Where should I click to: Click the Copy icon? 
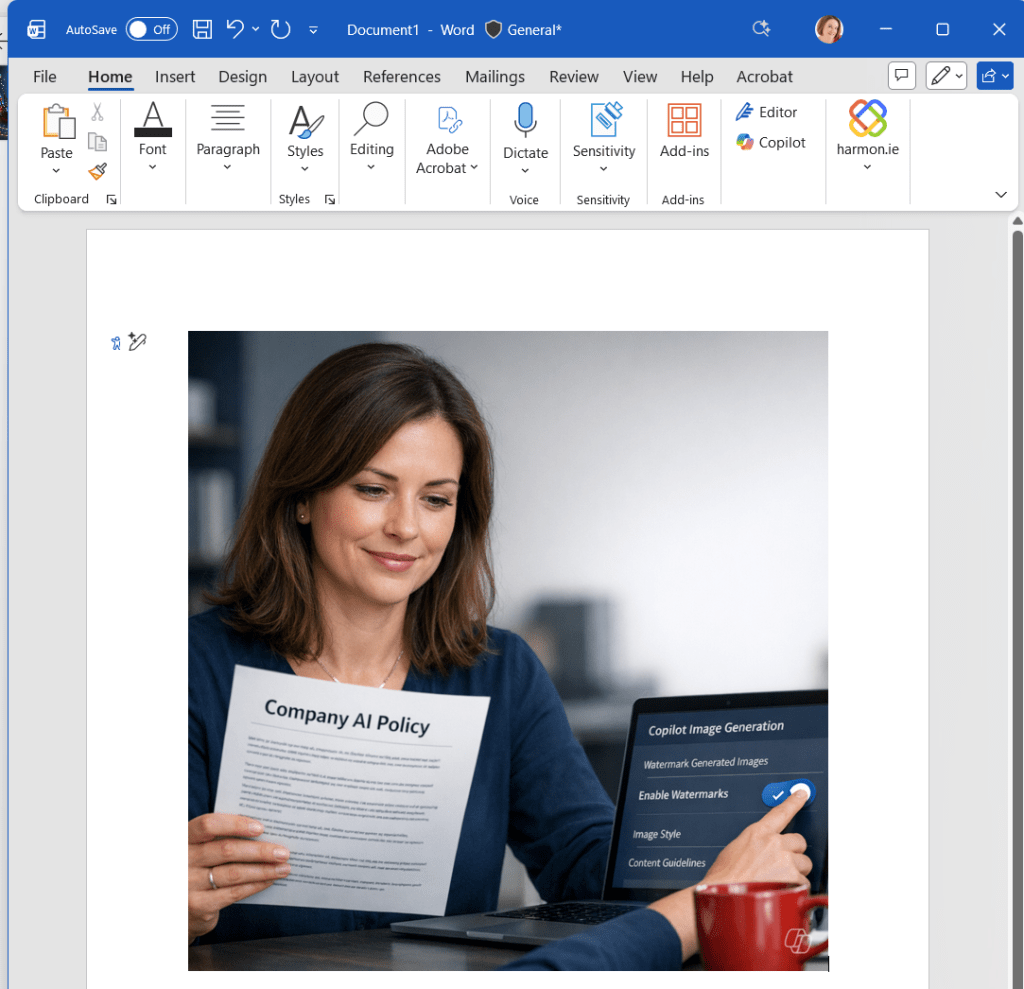[x=97, y=140]
